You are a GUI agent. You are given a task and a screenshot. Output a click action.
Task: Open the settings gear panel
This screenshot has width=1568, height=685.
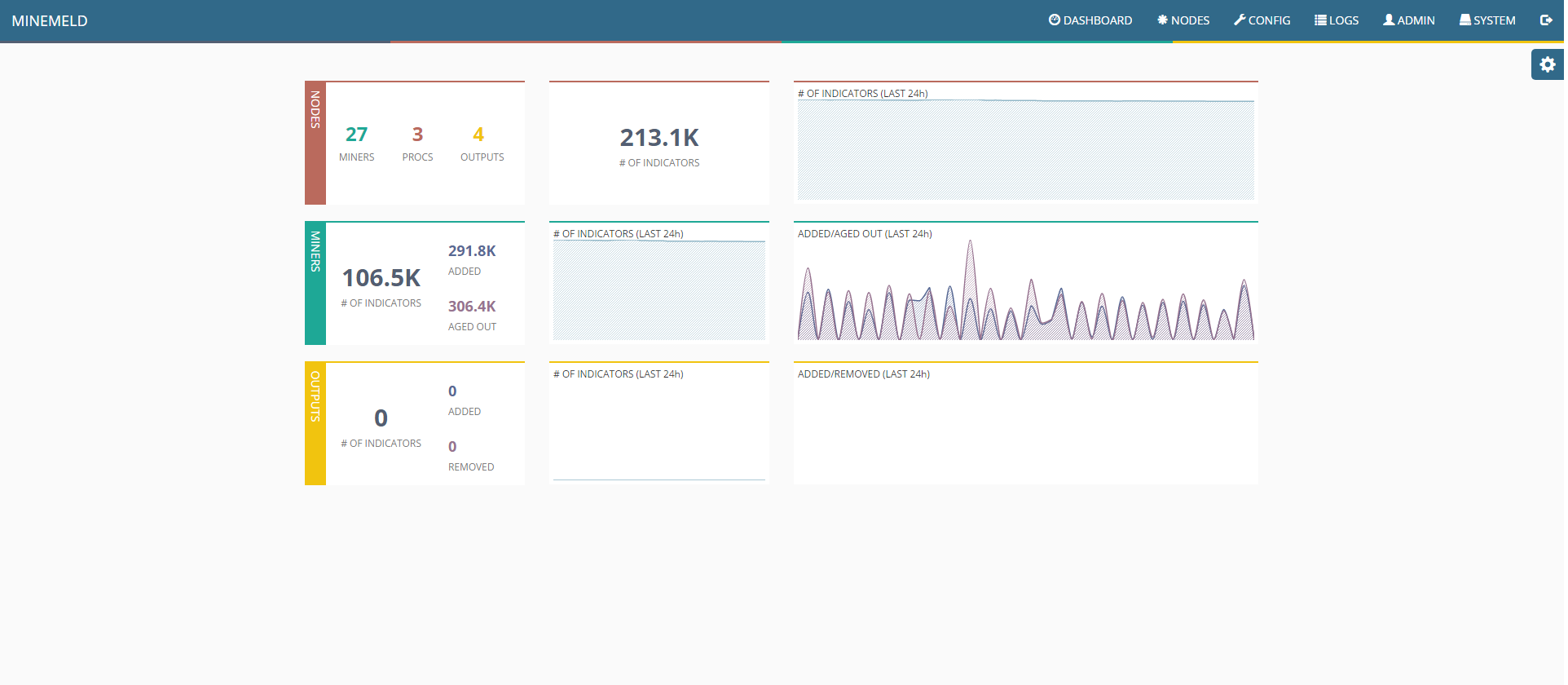pos(1547,64)
